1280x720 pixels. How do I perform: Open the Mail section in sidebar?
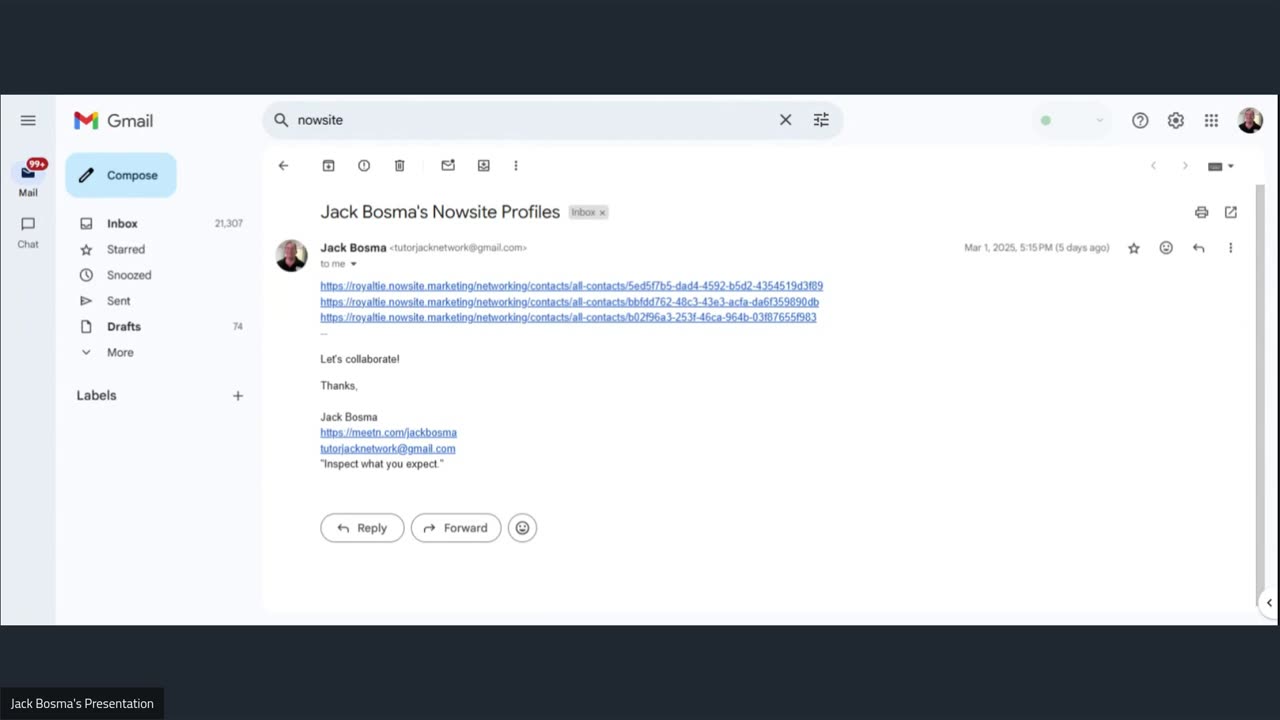28,178
